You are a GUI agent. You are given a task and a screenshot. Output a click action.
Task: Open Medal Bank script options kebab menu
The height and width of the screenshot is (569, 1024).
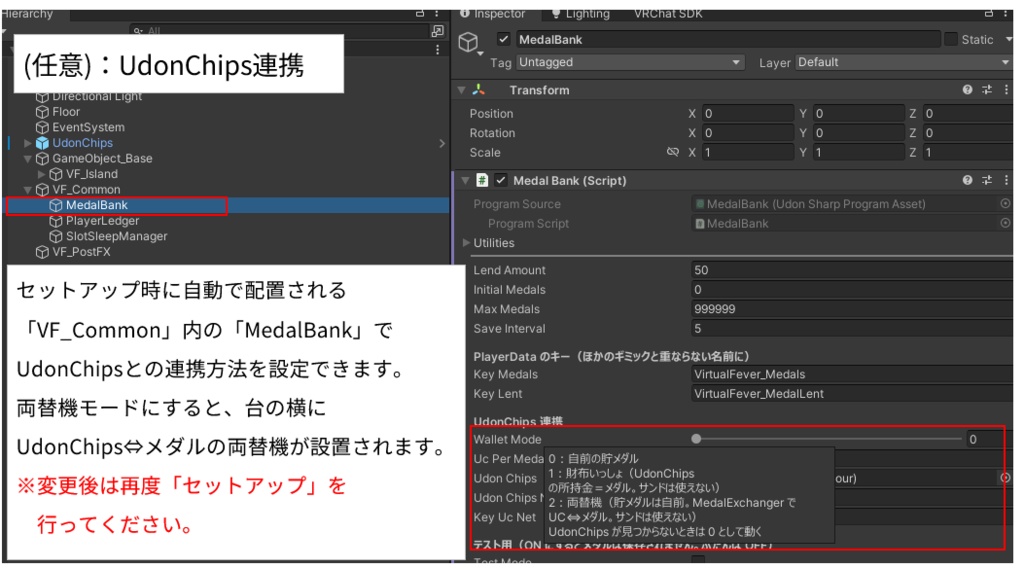(1006, 180)
